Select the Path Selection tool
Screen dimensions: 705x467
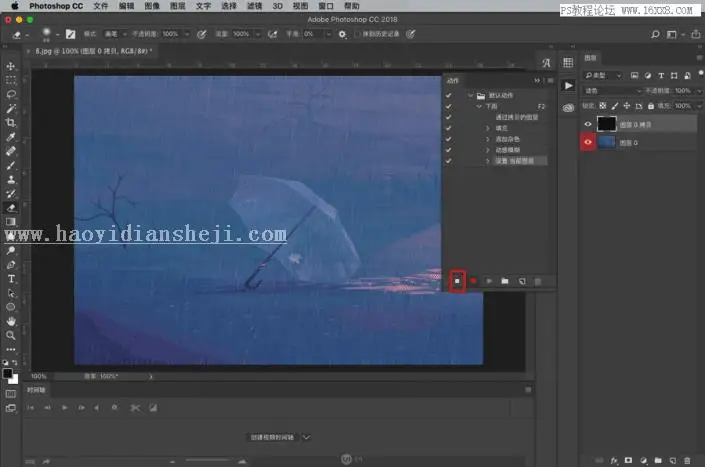tap(11, 293)
